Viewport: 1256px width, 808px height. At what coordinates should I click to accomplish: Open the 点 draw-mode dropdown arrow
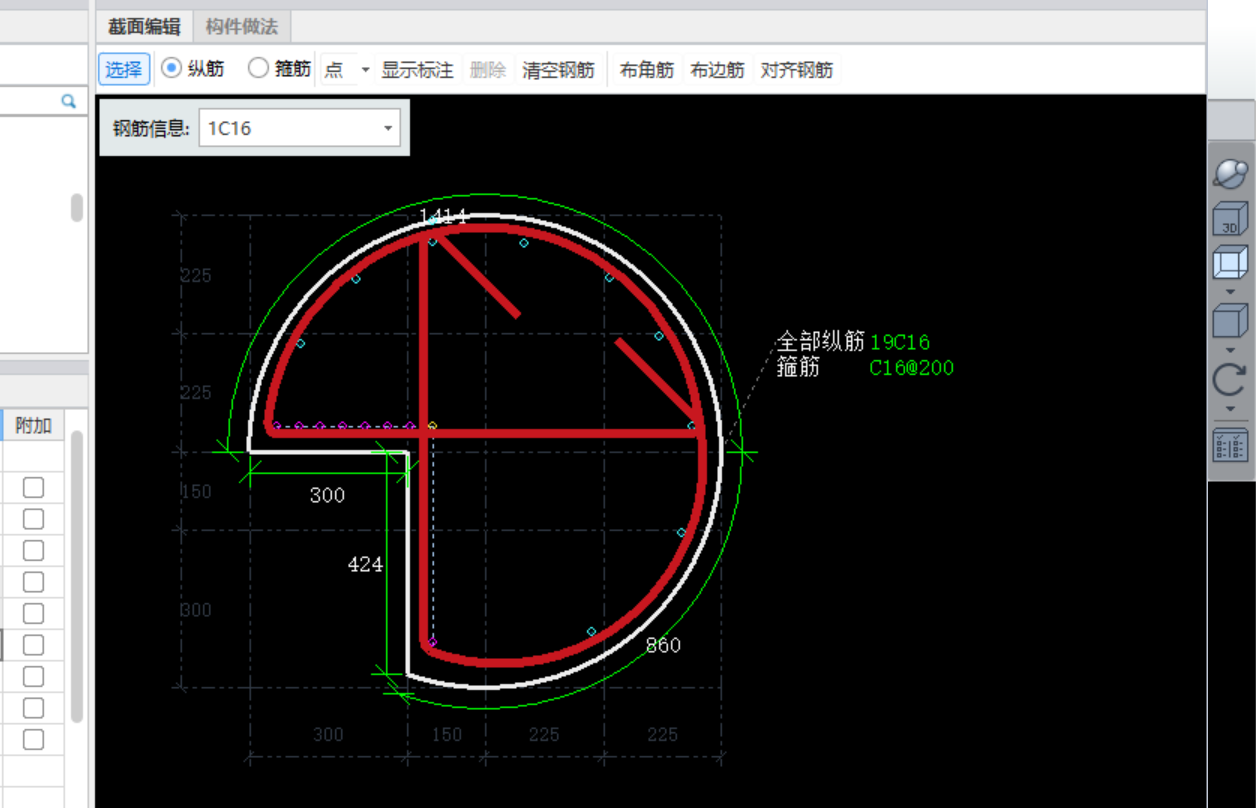(x=365, y=70)
